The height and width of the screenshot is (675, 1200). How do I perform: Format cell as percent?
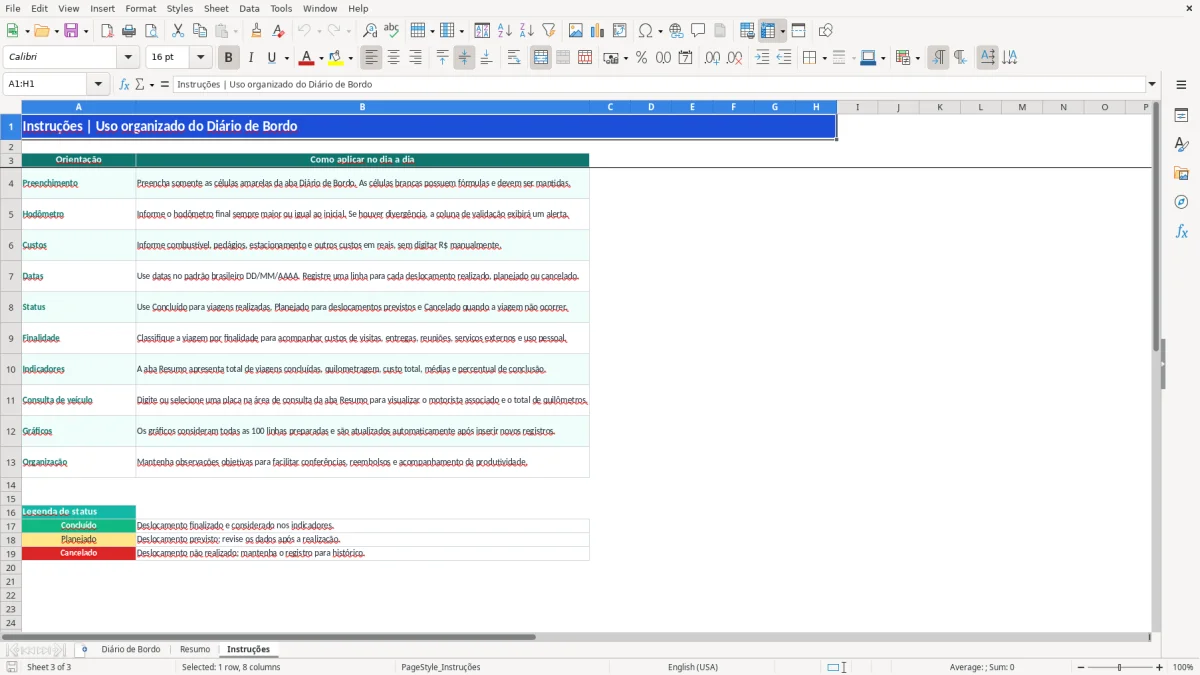642,58
